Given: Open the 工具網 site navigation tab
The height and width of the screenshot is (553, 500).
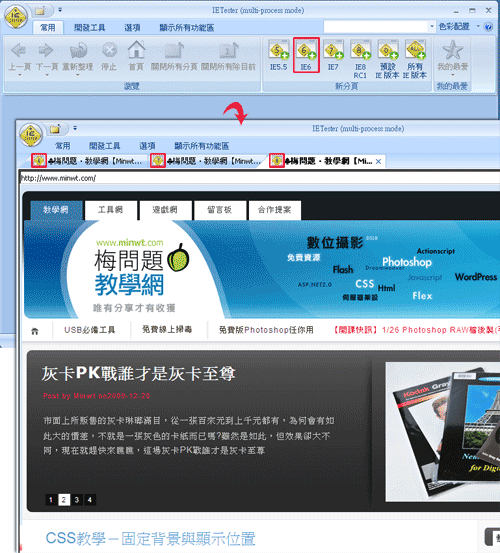Looking at the screenshot, I should coord(110,210).
